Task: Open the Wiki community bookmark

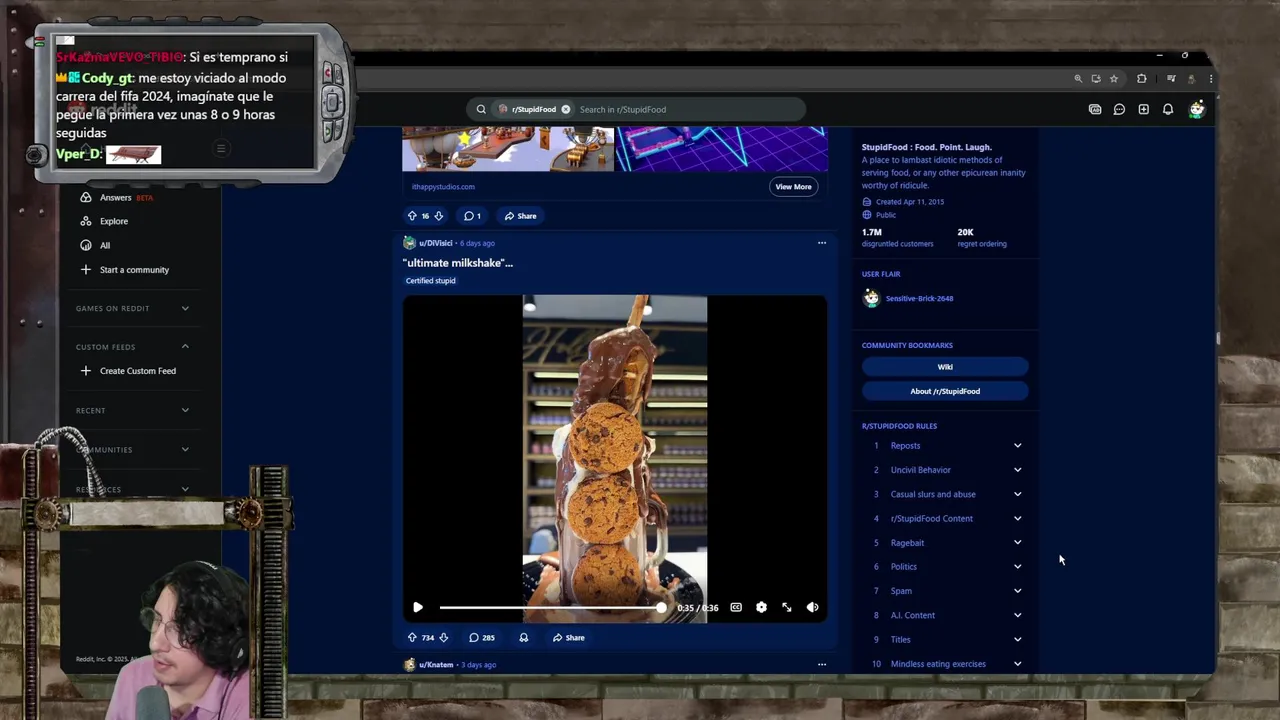Action: click(945, 367)
